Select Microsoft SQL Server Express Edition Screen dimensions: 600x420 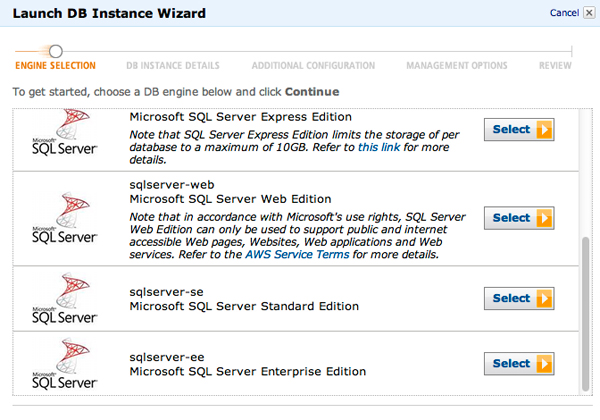pyautogui.click(x=519, y=130)
